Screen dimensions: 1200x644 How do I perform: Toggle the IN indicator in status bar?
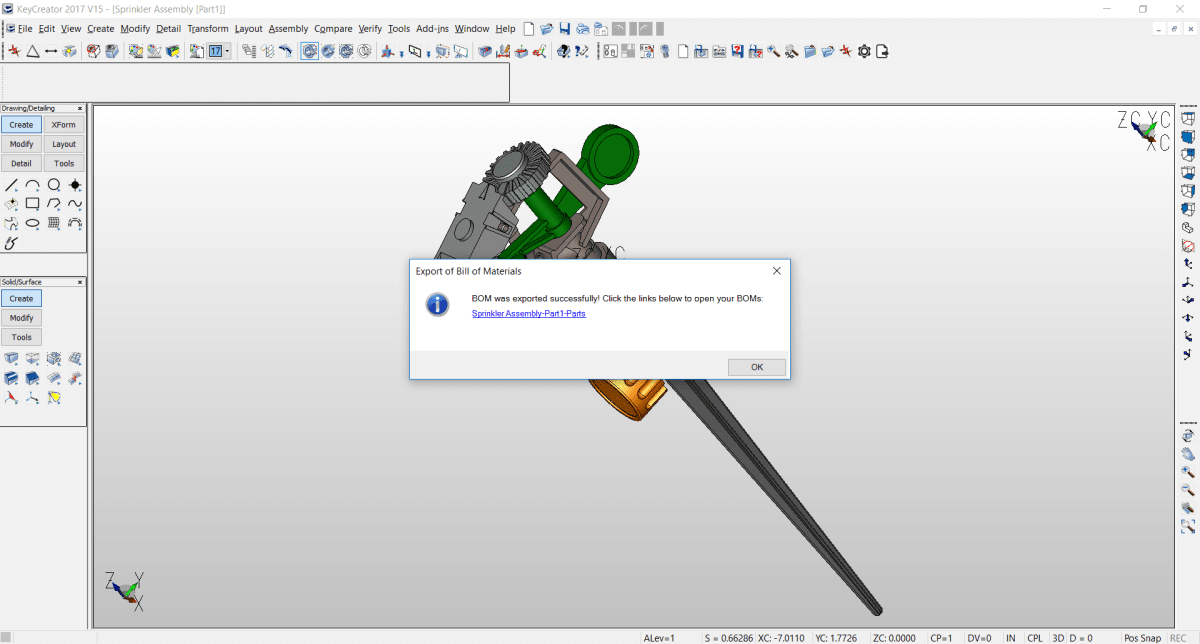tap(1011, 638)
